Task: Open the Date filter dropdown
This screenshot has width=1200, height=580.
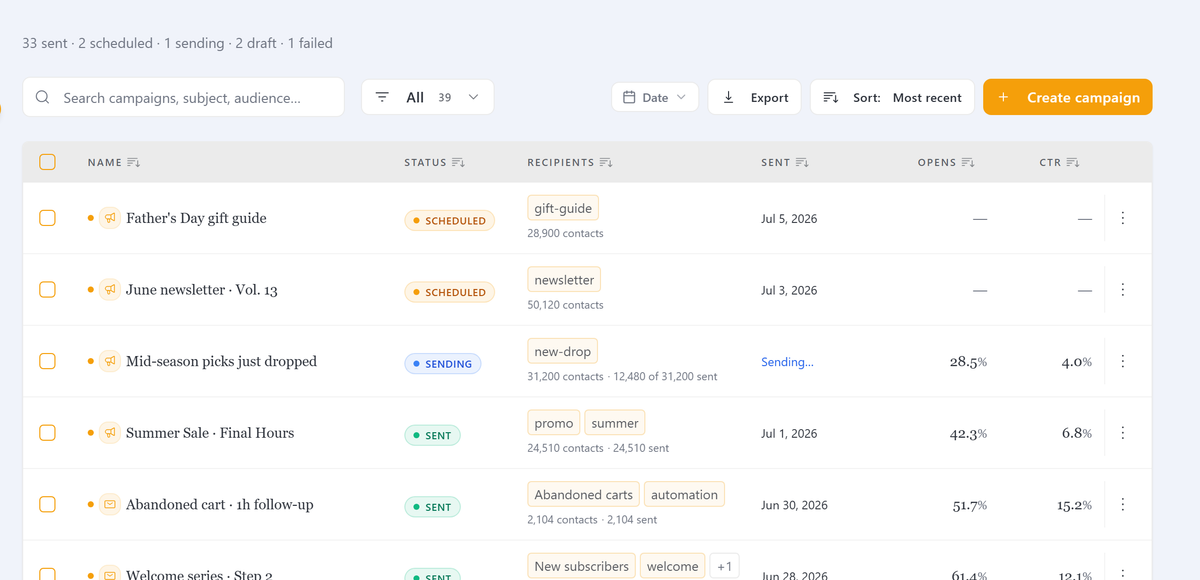Action: (655, 97)
